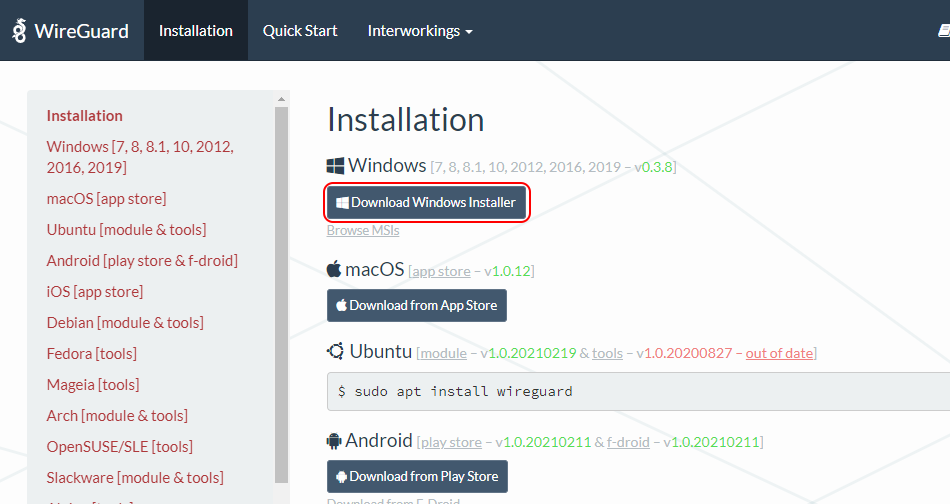Select the Installation navbar tab
The image size is (950, 504).
(196, 31)
